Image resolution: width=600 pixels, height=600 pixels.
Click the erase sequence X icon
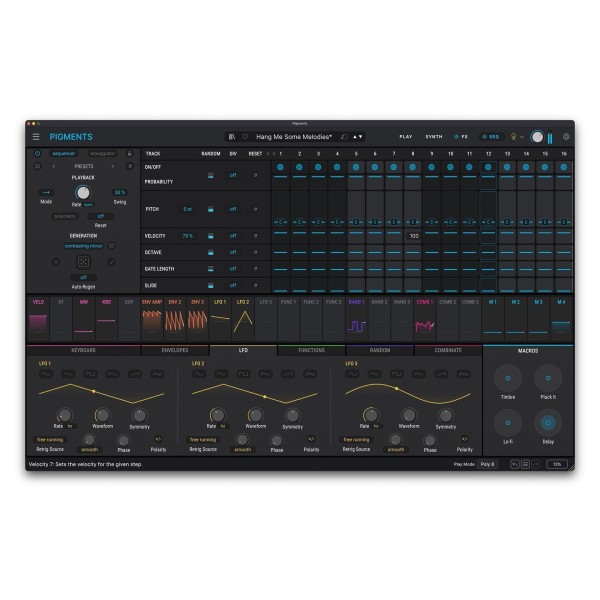(x=56, y=262)
